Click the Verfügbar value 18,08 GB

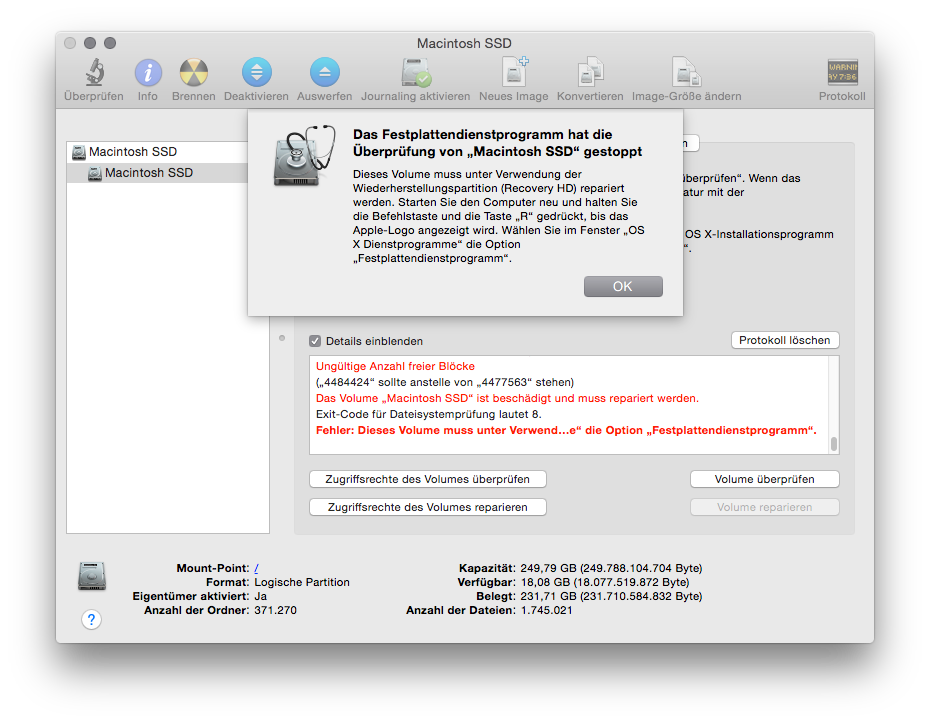pos(604,582)
